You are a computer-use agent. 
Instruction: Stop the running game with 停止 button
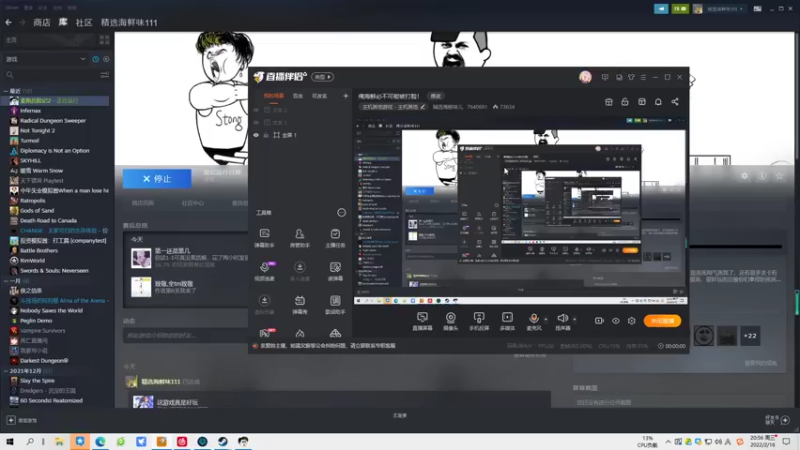pos(157,179)
